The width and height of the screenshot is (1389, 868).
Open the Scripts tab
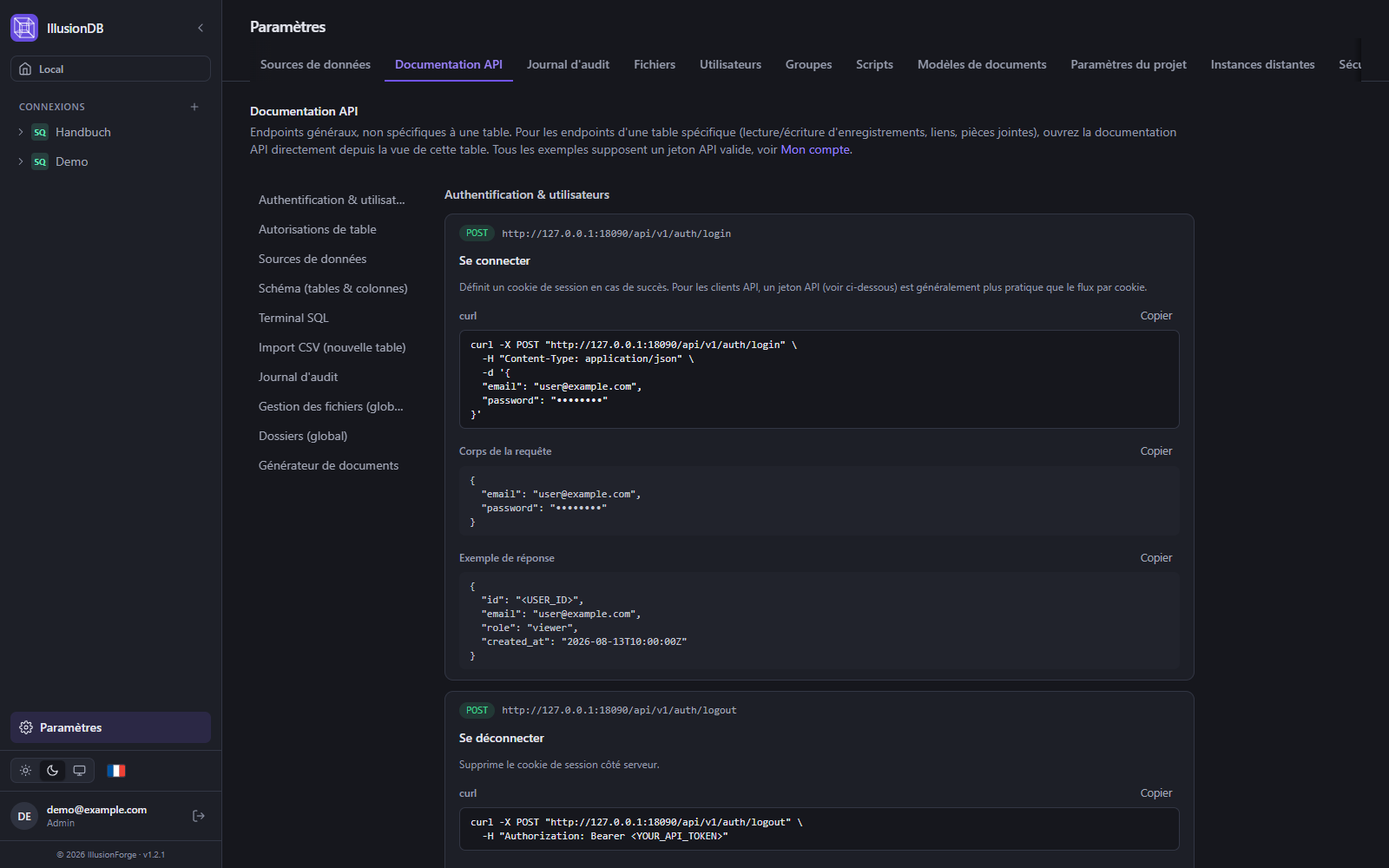pos(874,64)
